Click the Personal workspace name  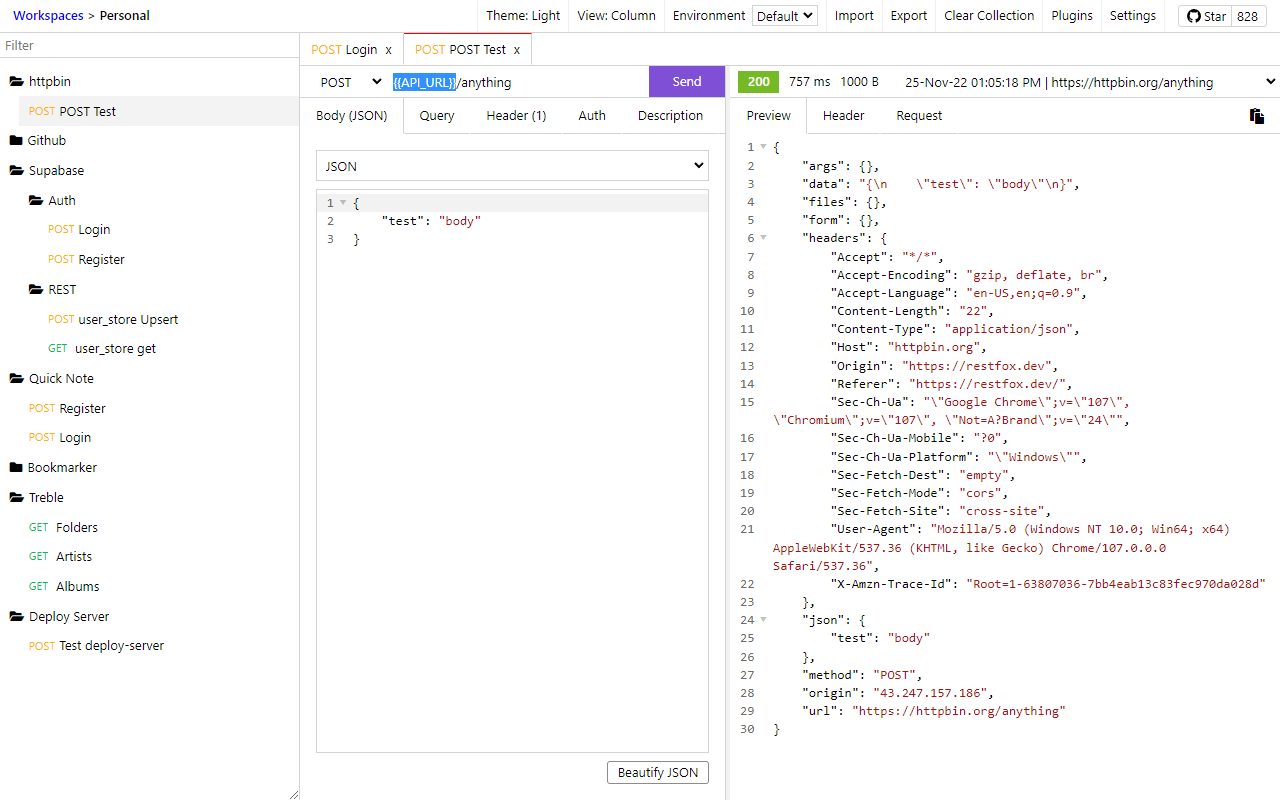[124, 16]
